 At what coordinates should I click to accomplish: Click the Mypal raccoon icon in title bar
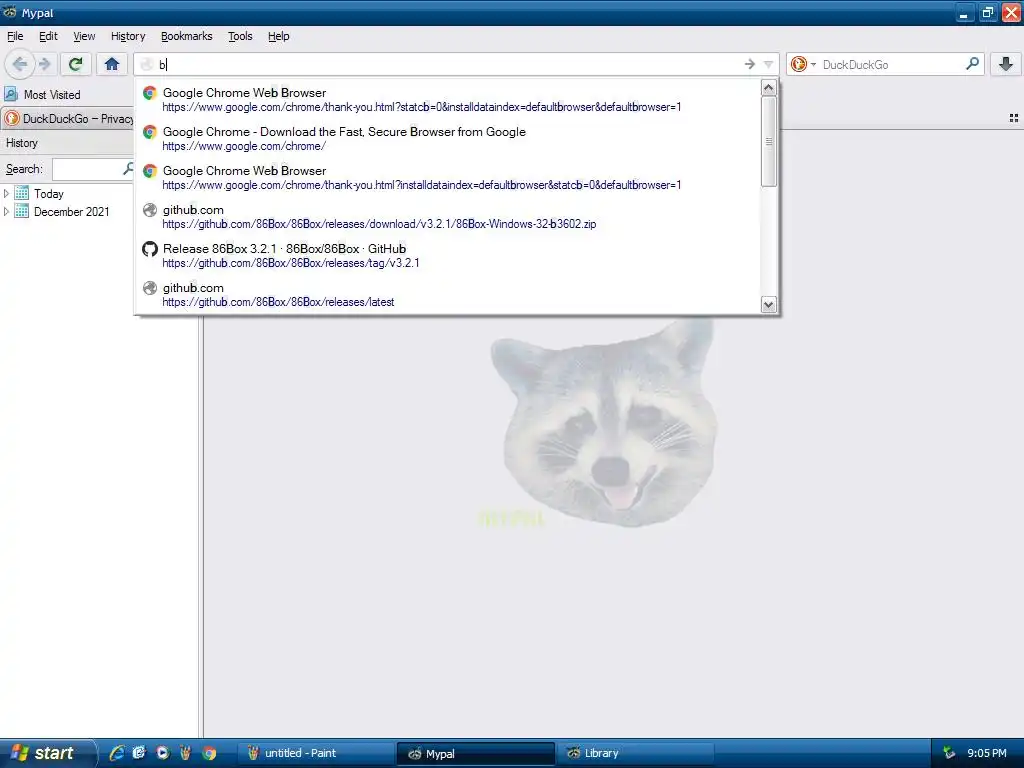click(x=9, y=12)
